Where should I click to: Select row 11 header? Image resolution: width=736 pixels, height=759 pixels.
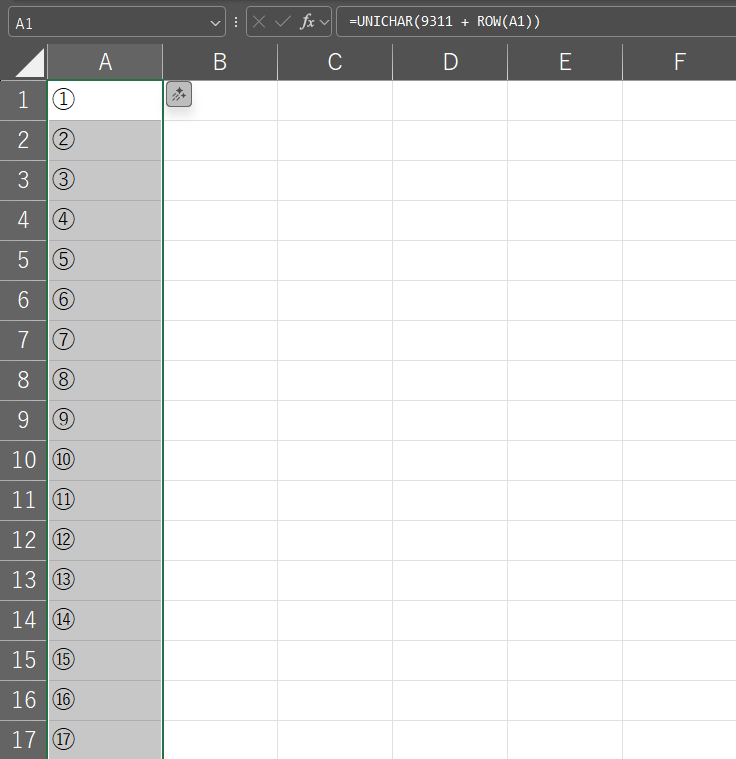click(23, 501)
